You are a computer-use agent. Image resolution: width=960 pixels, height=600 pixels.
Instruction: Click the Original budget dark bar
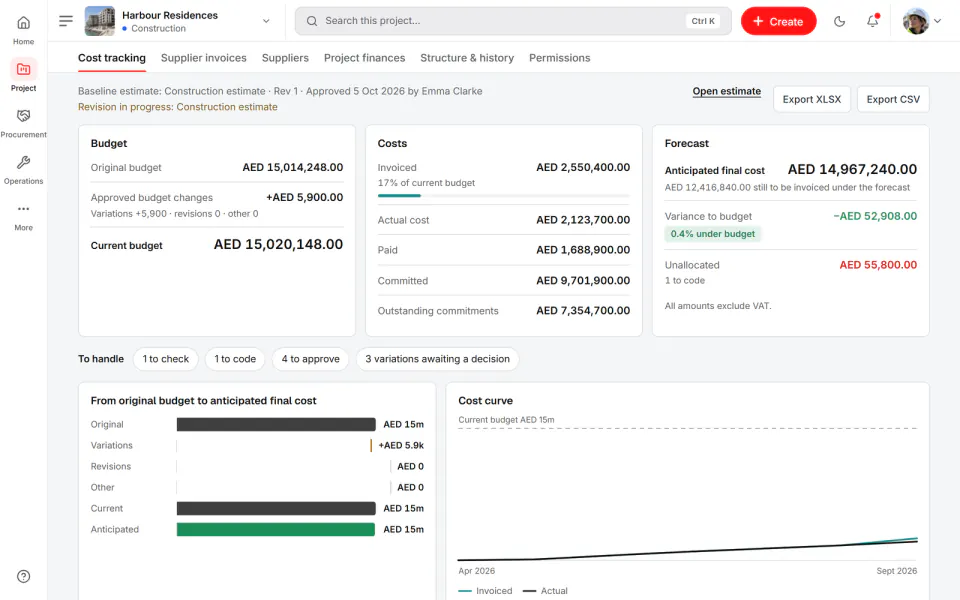coord(276,424)
